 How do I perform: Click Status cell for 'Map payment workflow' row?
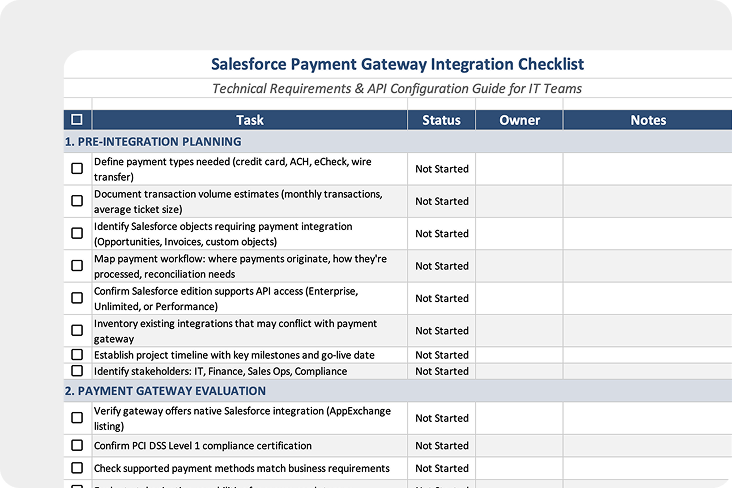click(x=442, y=266)
